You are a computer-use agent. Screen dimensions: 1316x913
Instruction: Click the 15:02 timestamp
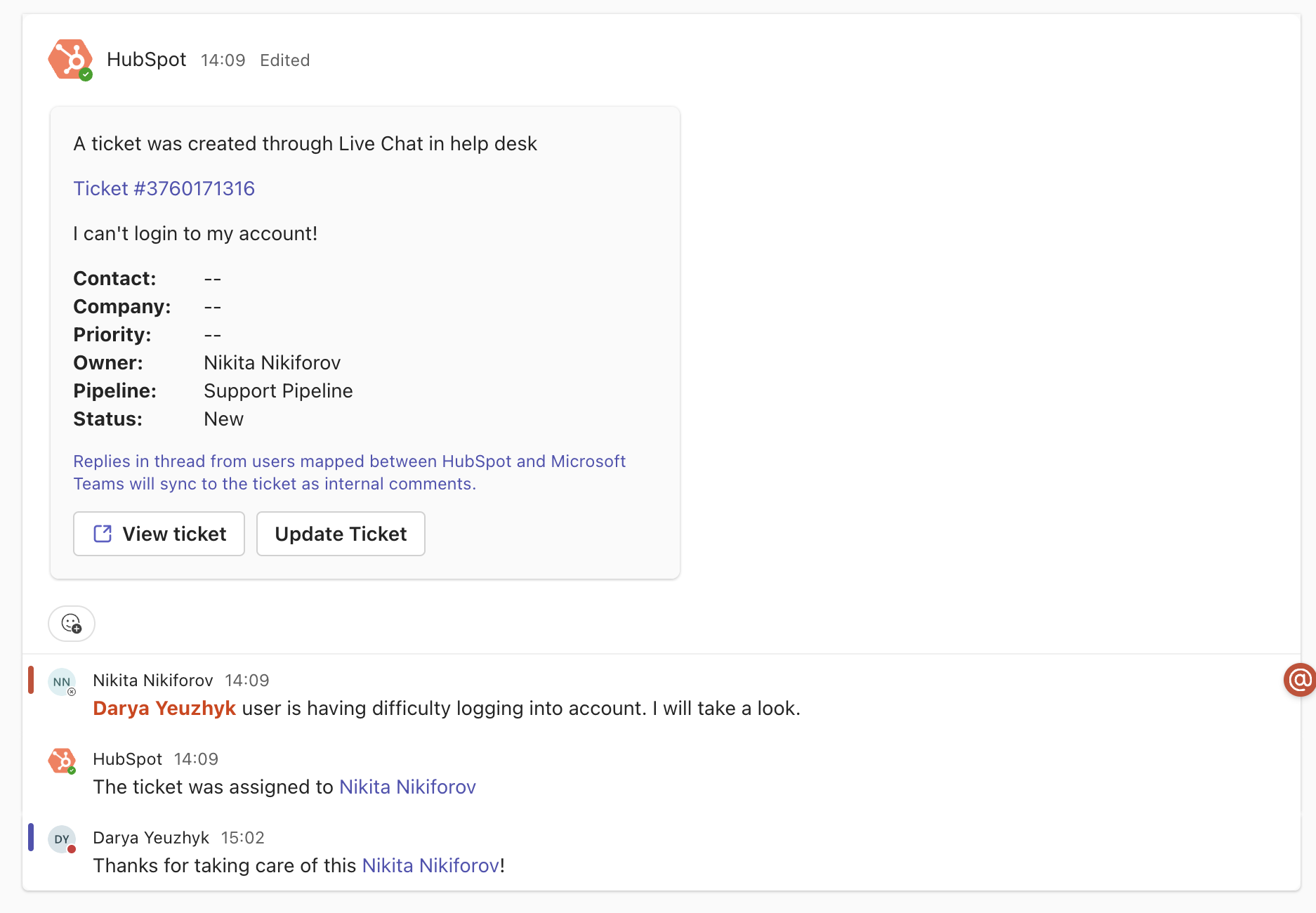pos(243,838)
